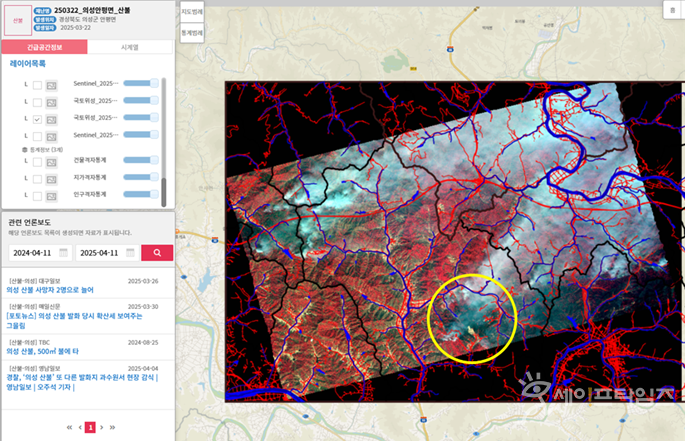
Task: Open the 지도범례 map legend button
Action: coord(191,11)
